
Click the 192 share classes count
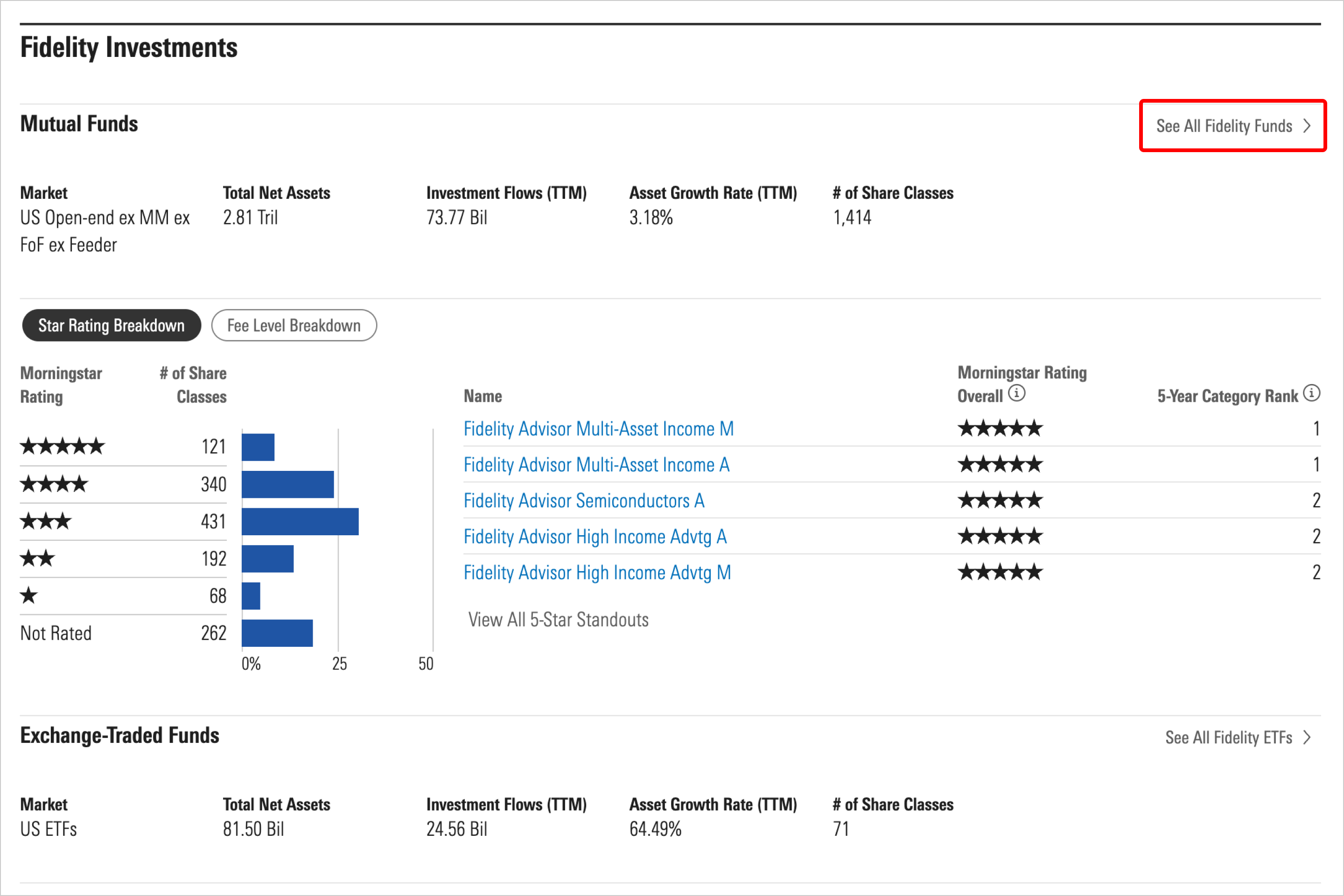[x=214, y=558]
